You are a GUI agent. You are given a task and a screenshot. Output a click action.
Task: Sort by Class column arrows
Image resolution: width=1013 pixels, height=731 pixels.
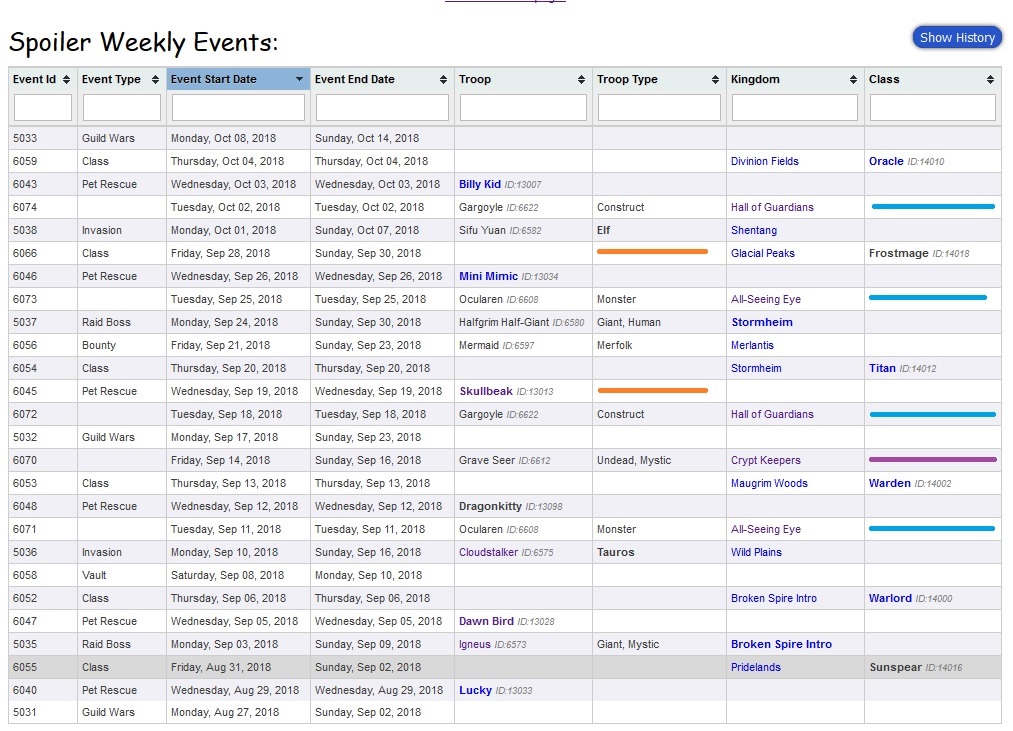click(x=991, y=80)
